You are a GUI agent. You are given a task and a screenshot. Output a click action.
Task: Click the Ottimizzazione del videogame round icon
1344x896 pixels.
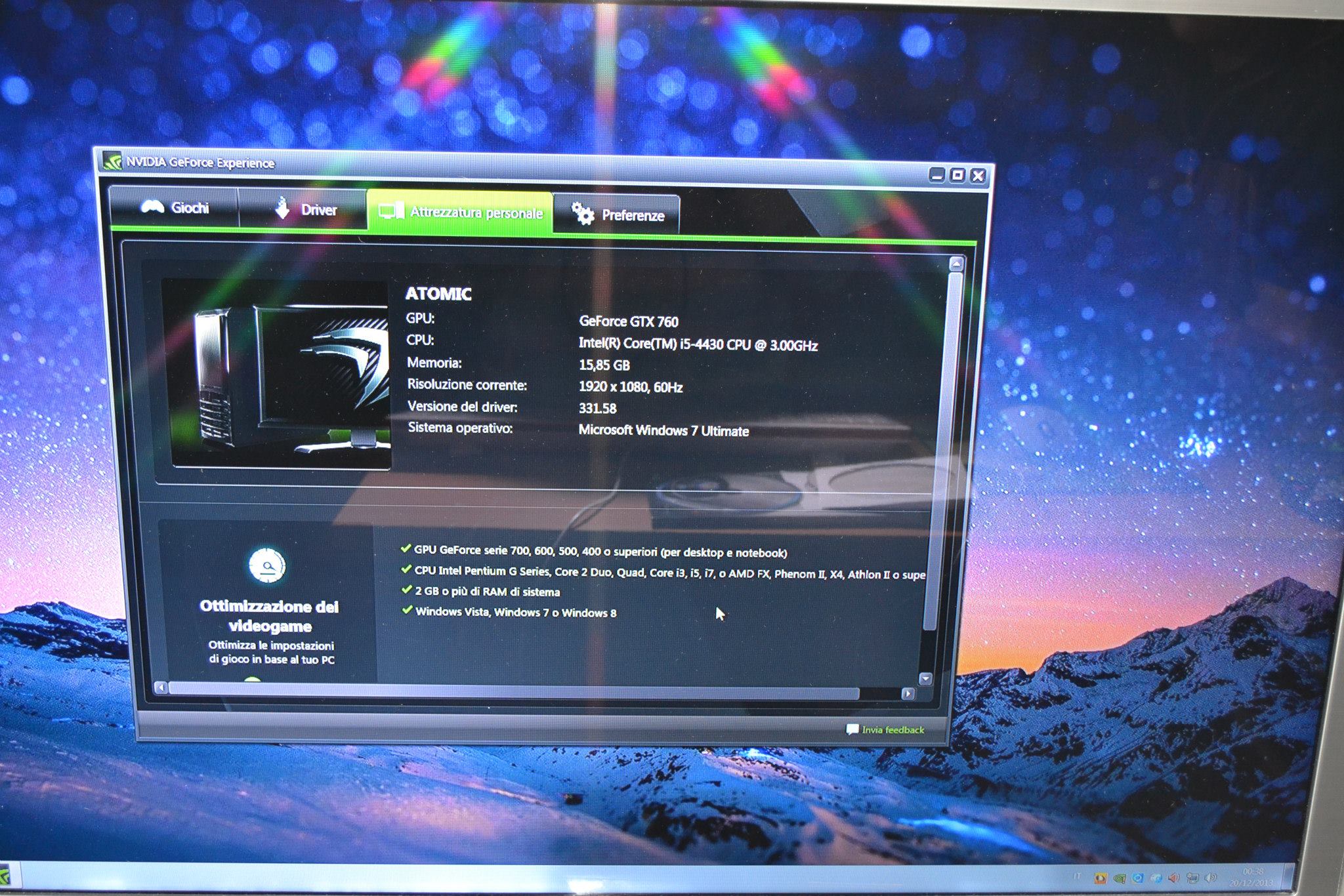[267, 565]
